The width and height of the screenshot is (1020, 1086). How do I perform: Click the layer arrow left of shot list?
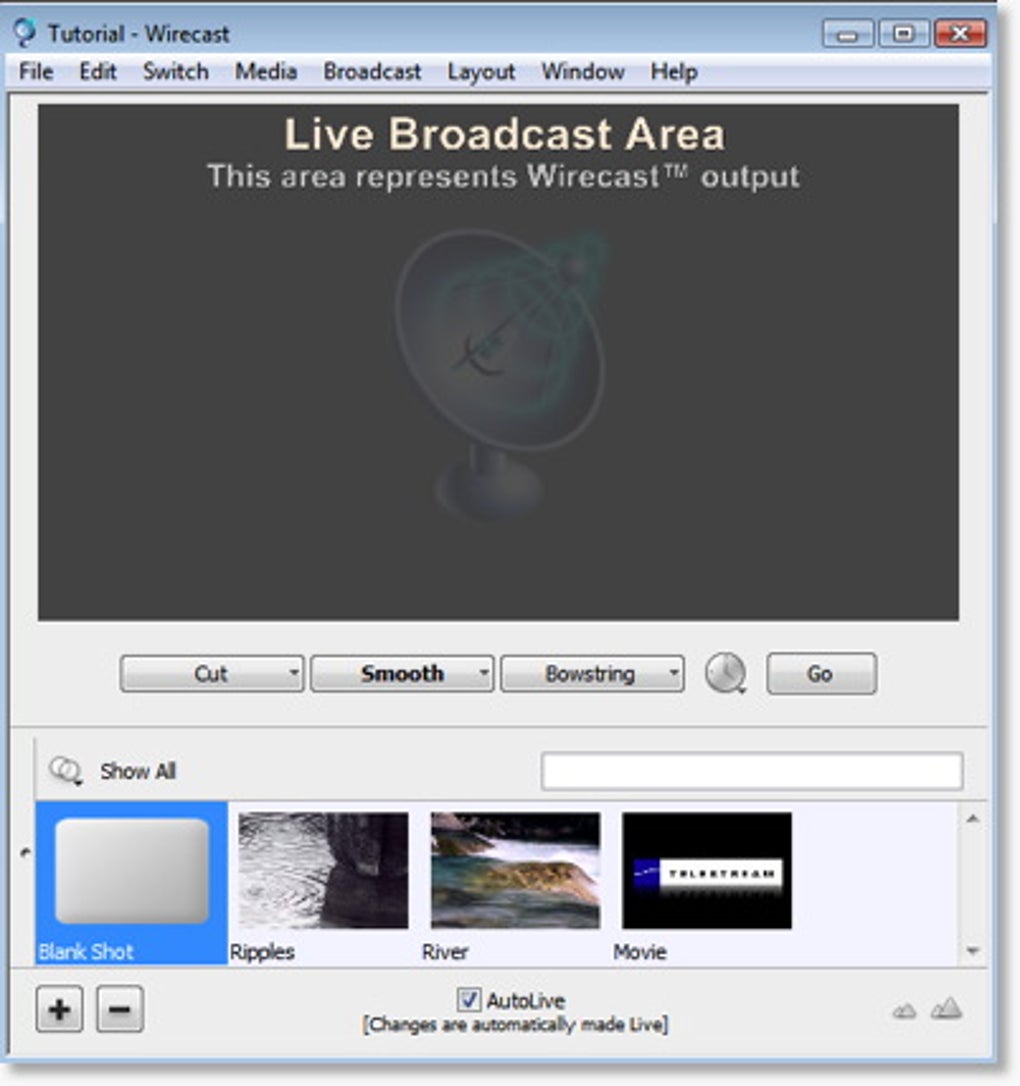26,852
